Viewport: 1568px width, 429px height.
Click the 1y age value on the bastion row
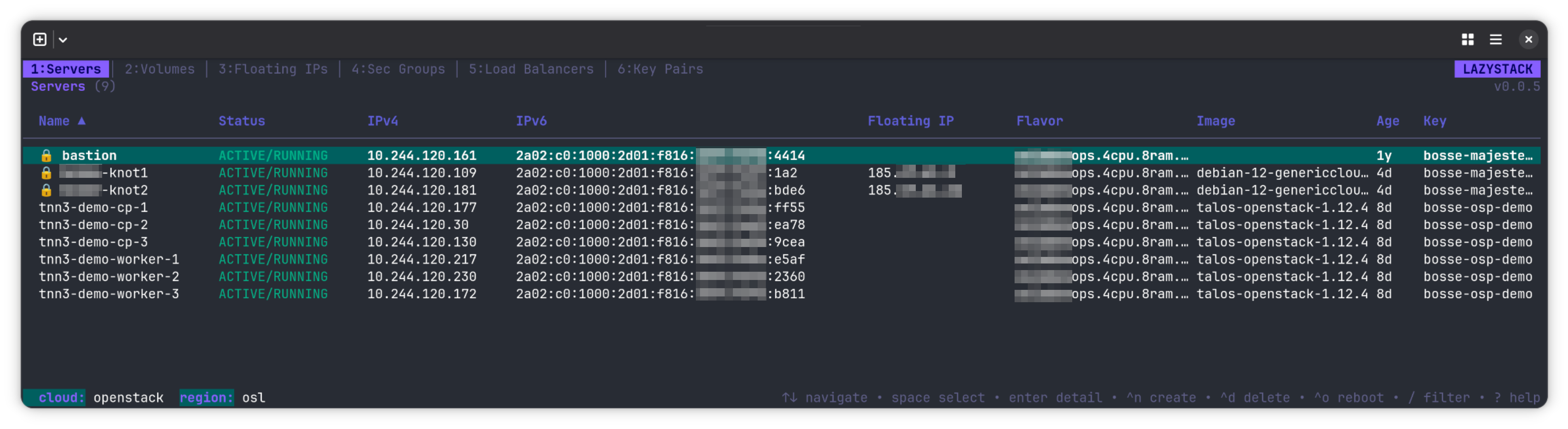click(x=1384, y=155)
